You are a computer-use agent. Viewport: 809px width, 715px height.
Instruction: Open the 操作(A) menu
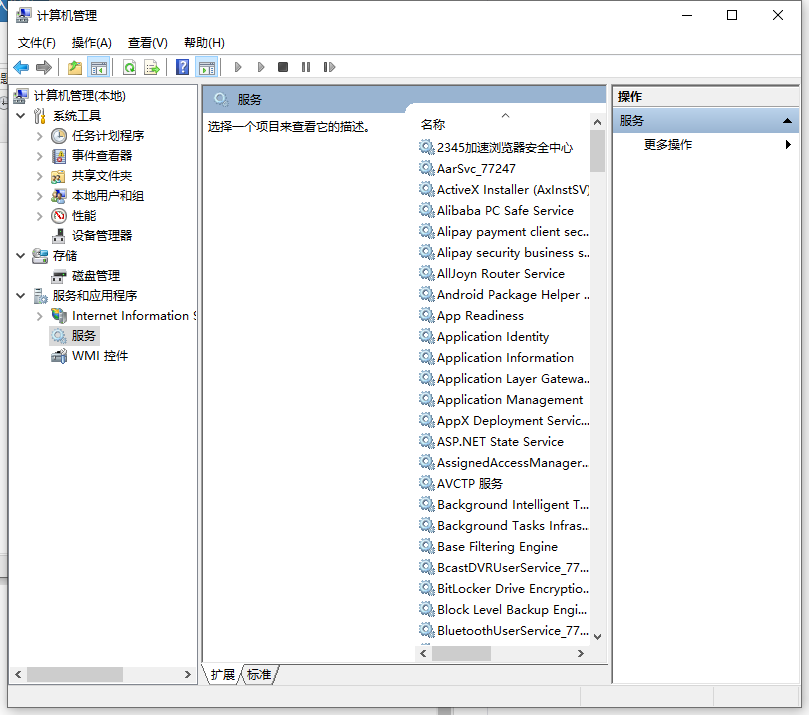pyautogui.click(x=91, y=42)
